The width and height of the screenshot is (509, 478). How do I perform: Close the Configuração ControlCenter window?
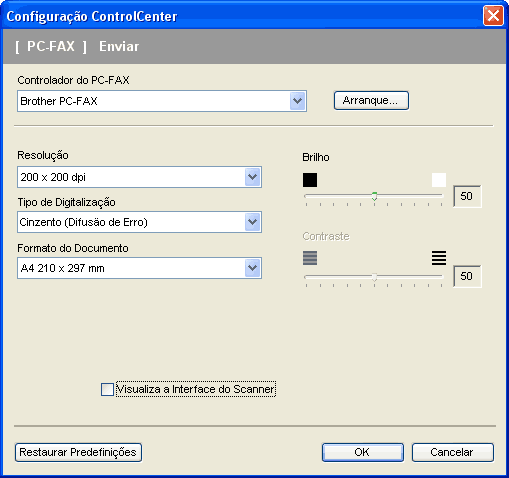(493, 16)
